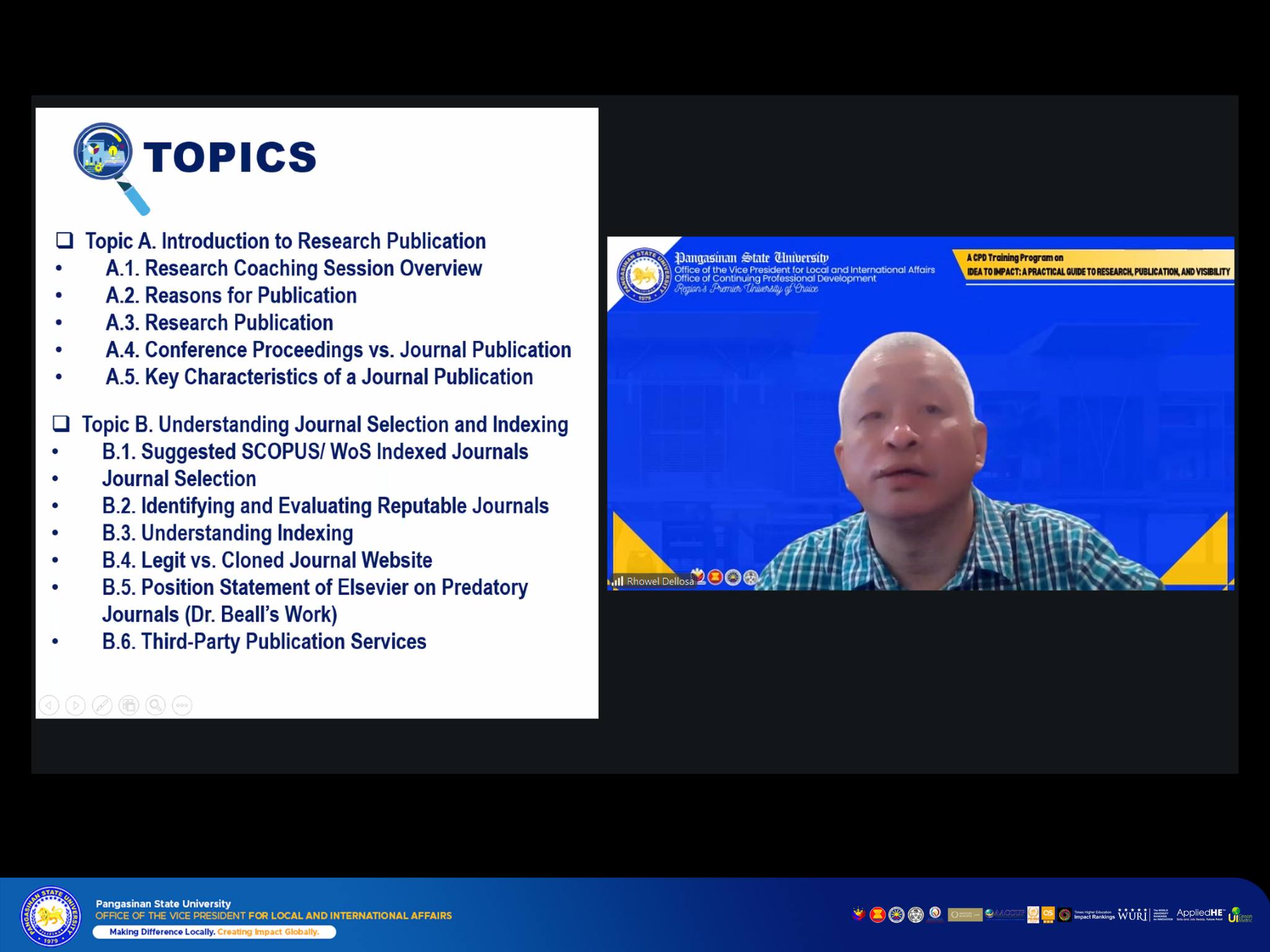Click Rhowel Dellosa participant name label
Image resolution: width=1270 pixels, height=952 pixels.
[660, 581]
